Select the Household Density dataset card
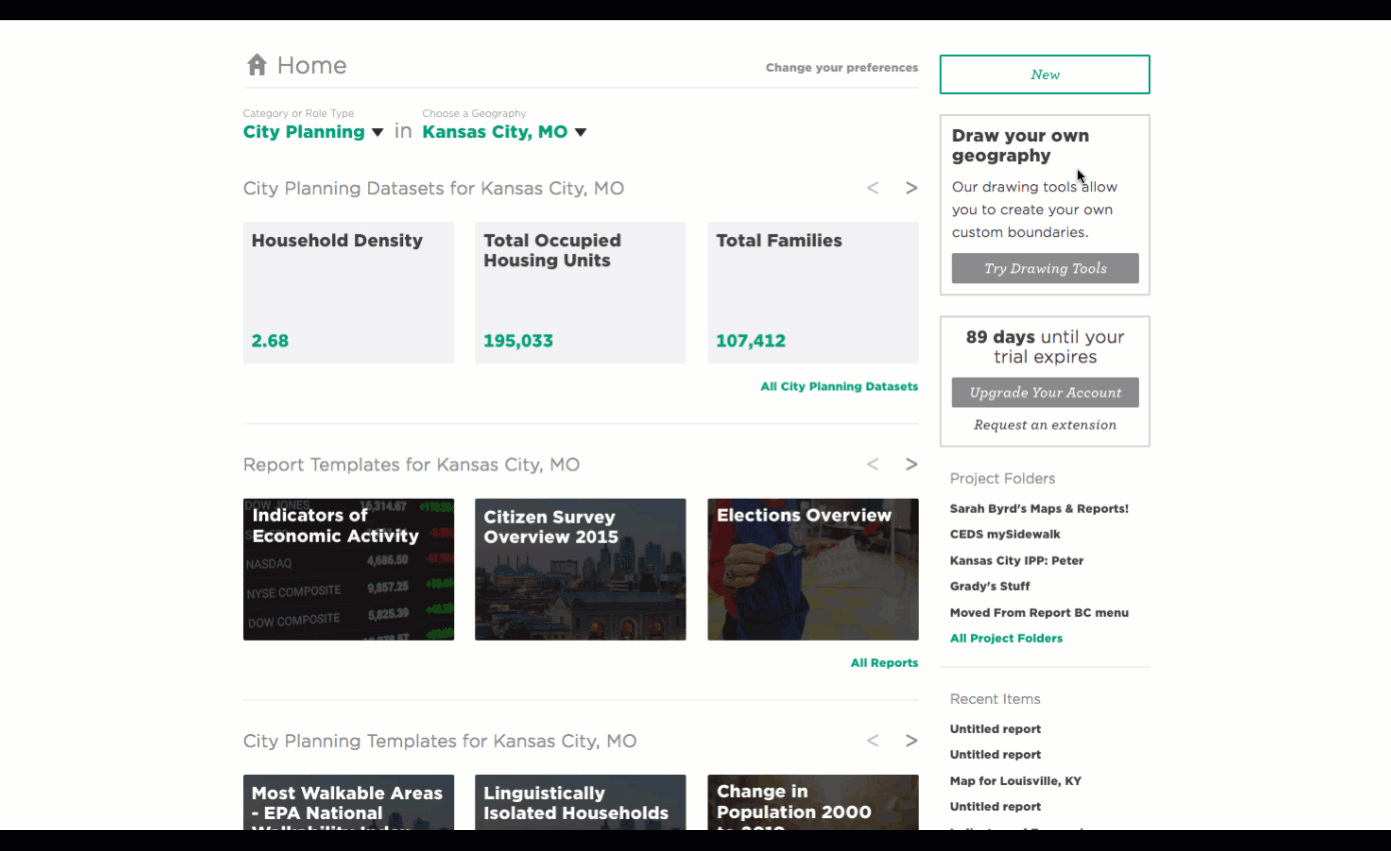 (348, 293)
